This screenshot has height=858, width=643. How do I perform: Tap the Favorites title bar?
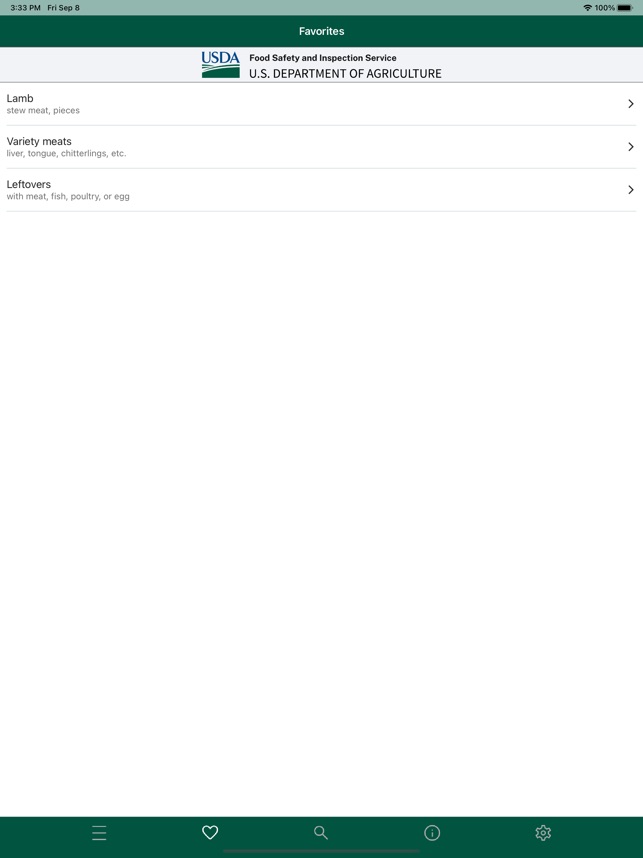coord(321,31)
